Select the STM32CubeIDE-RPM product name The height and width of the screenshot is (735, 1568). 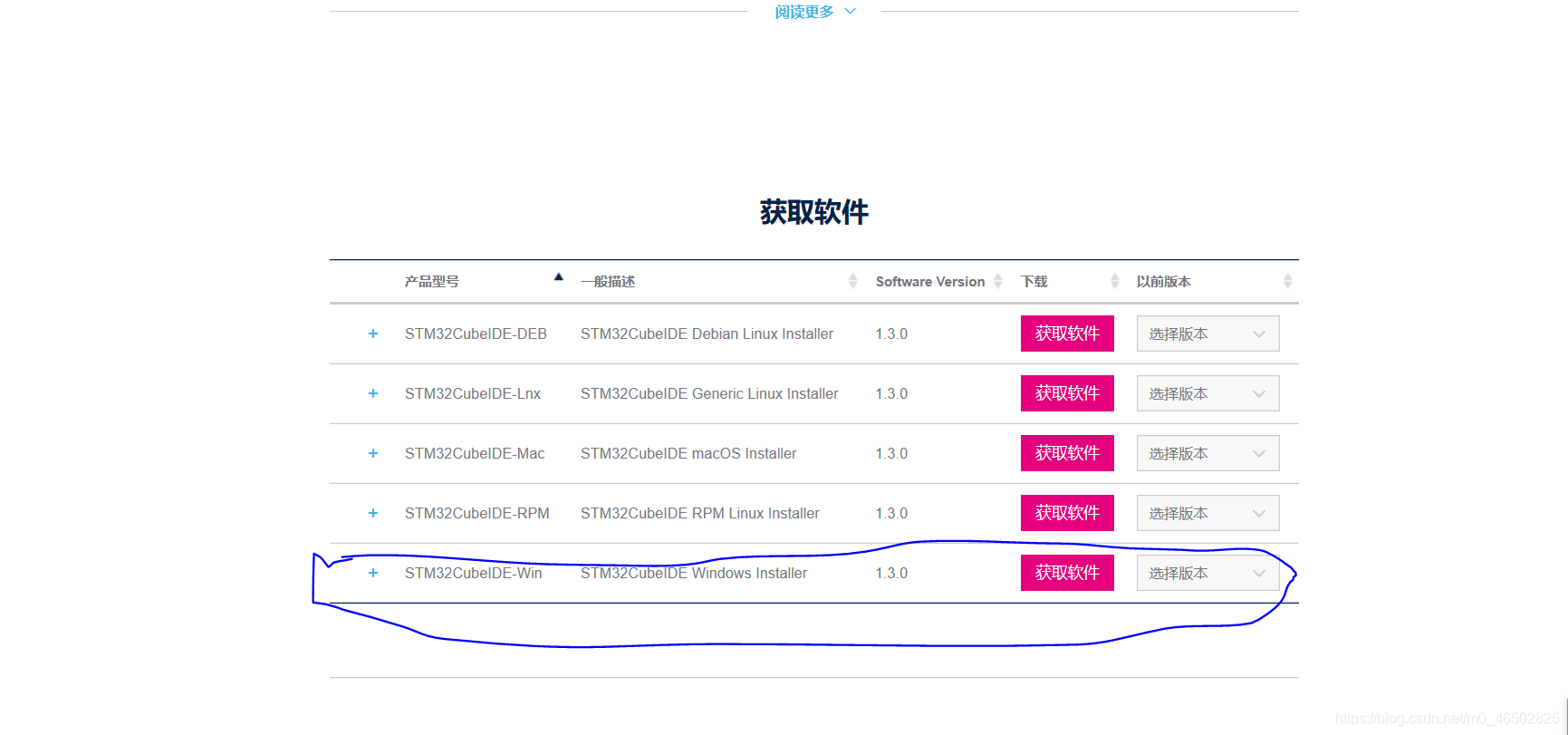[477, 513]
